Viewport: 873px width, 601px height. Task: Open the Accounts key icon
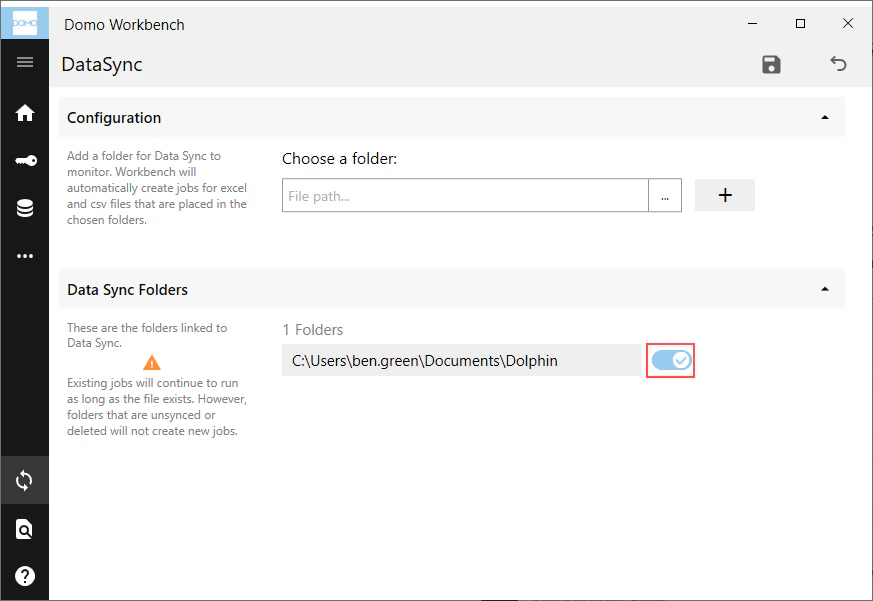26,161
